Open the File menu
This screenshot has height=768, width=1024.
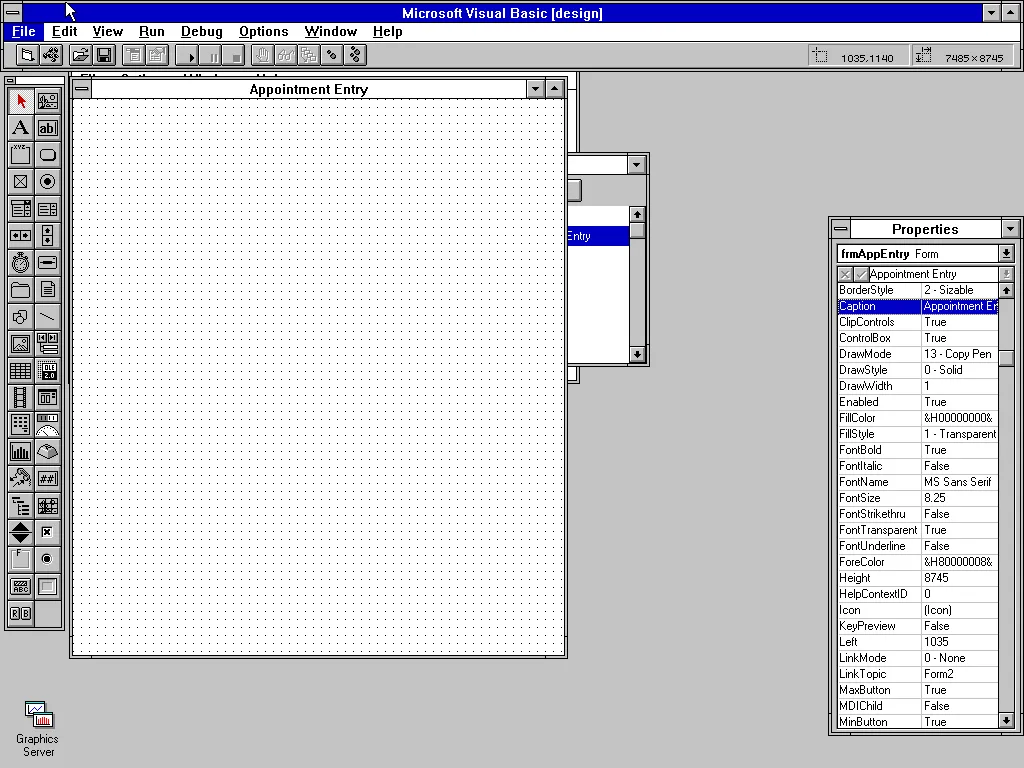coord(23,31)
